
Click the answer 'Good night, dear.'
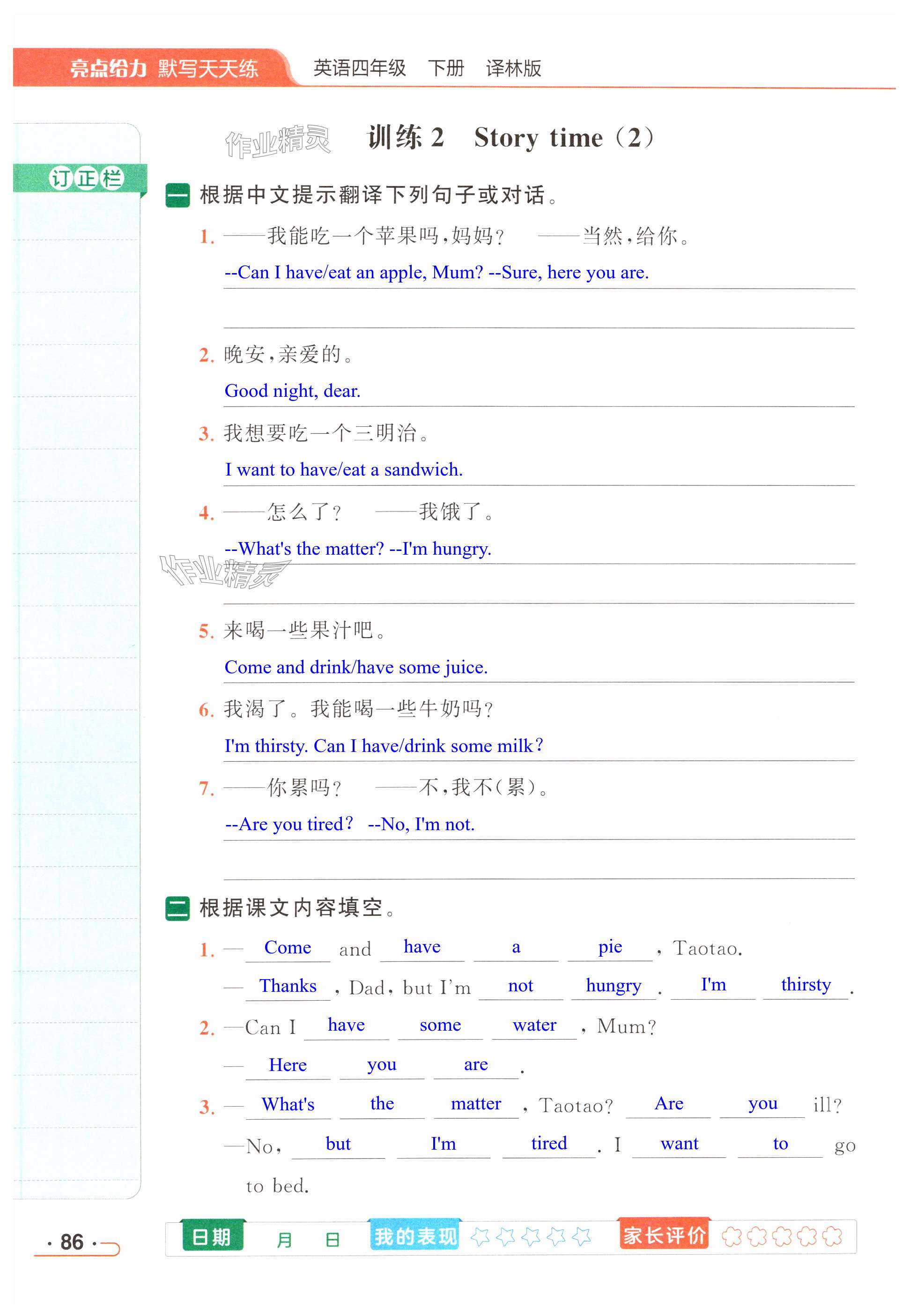[x=292, y=391]
